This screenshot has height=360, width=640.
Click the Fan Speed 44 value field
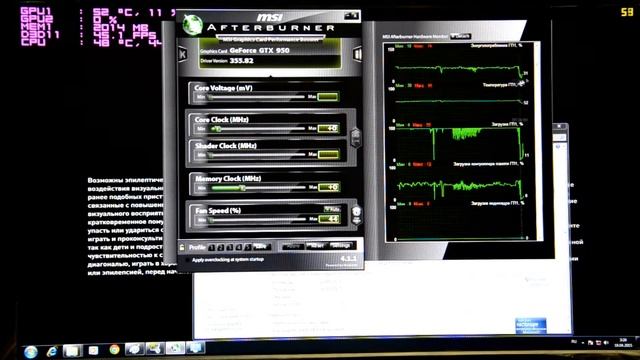pos(329,219)
